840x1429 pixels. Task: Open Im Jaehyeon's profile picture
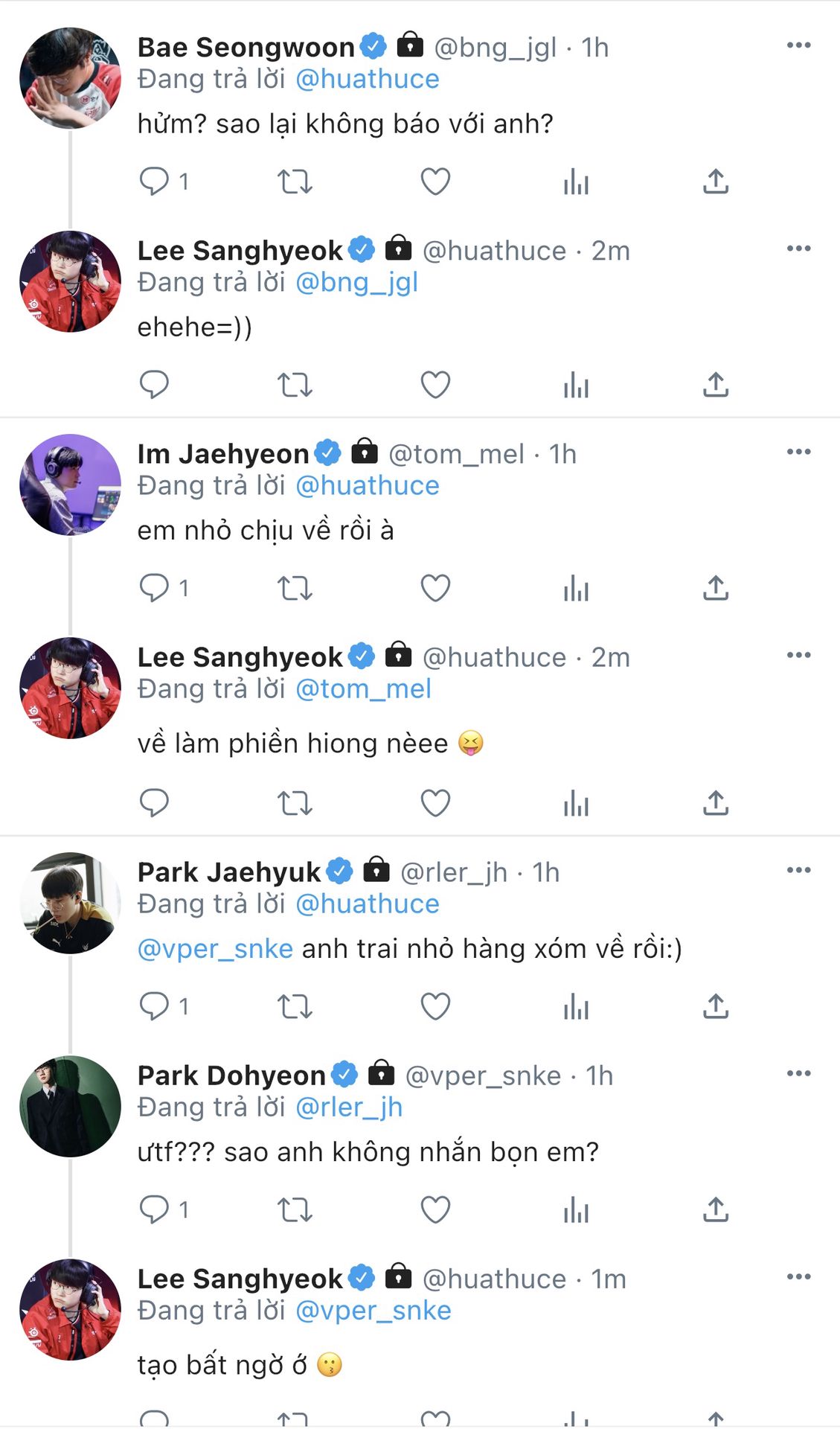point(70,485)
